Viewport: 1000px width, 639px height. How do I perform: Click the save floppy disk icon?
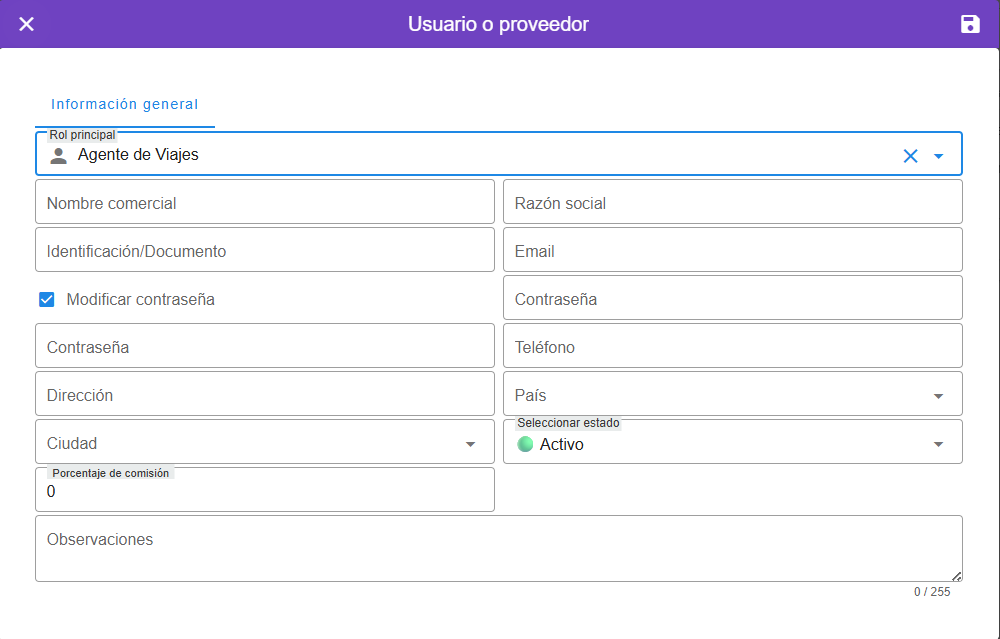(970, 24)
